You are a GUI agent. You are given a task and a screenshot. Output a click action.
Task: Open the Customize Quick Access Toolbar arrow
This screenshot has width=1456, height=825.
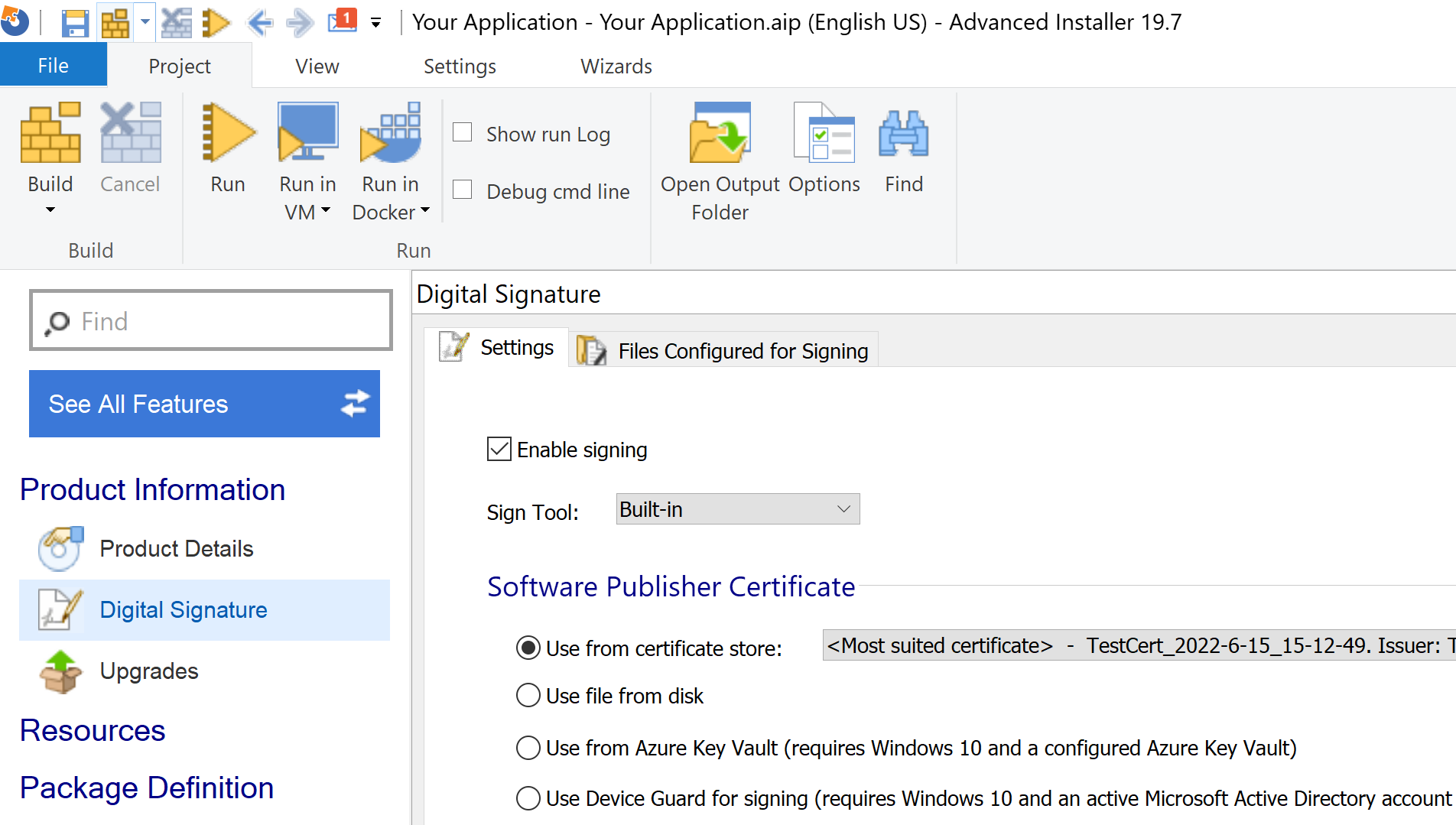[375, 23]
